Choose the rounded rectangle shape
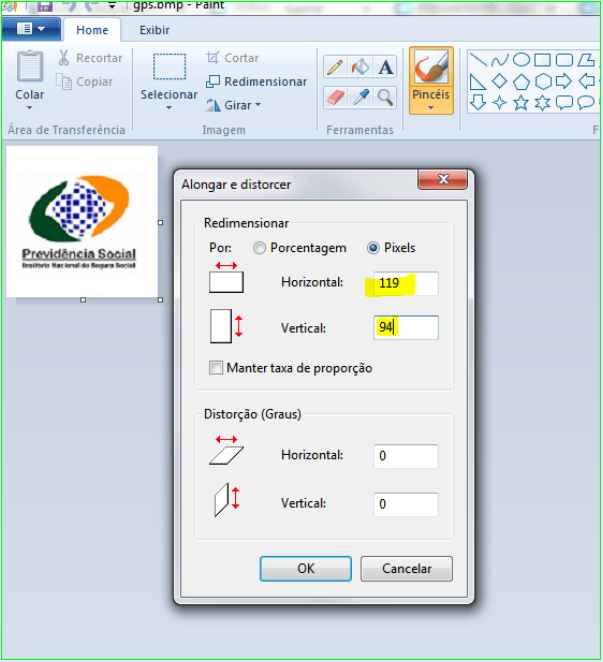603x662 pixels. click(x=564, y=60)
